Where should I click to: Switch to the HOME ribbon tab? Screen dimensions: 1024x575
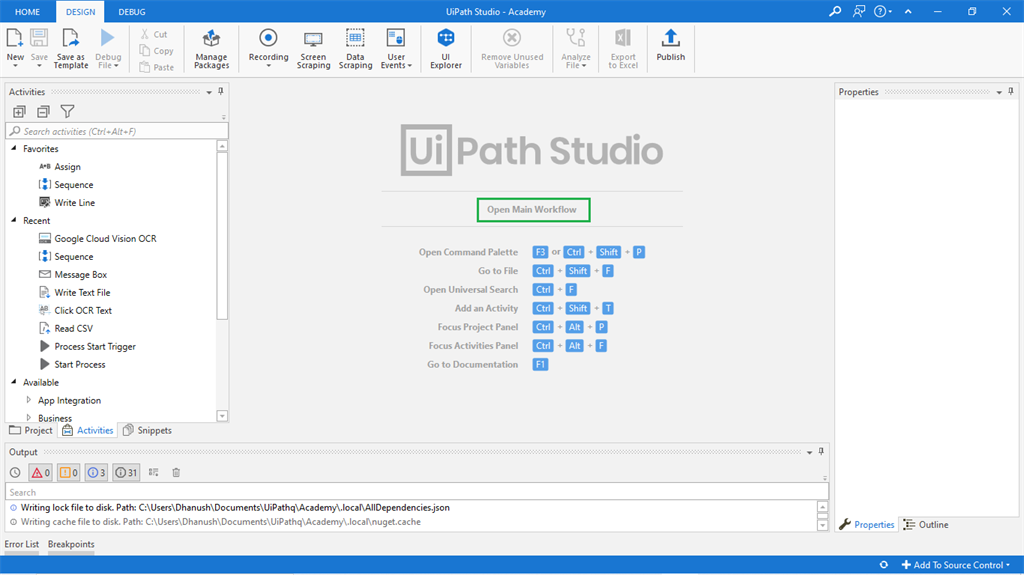pyautogui.click(x=27, y=12)
